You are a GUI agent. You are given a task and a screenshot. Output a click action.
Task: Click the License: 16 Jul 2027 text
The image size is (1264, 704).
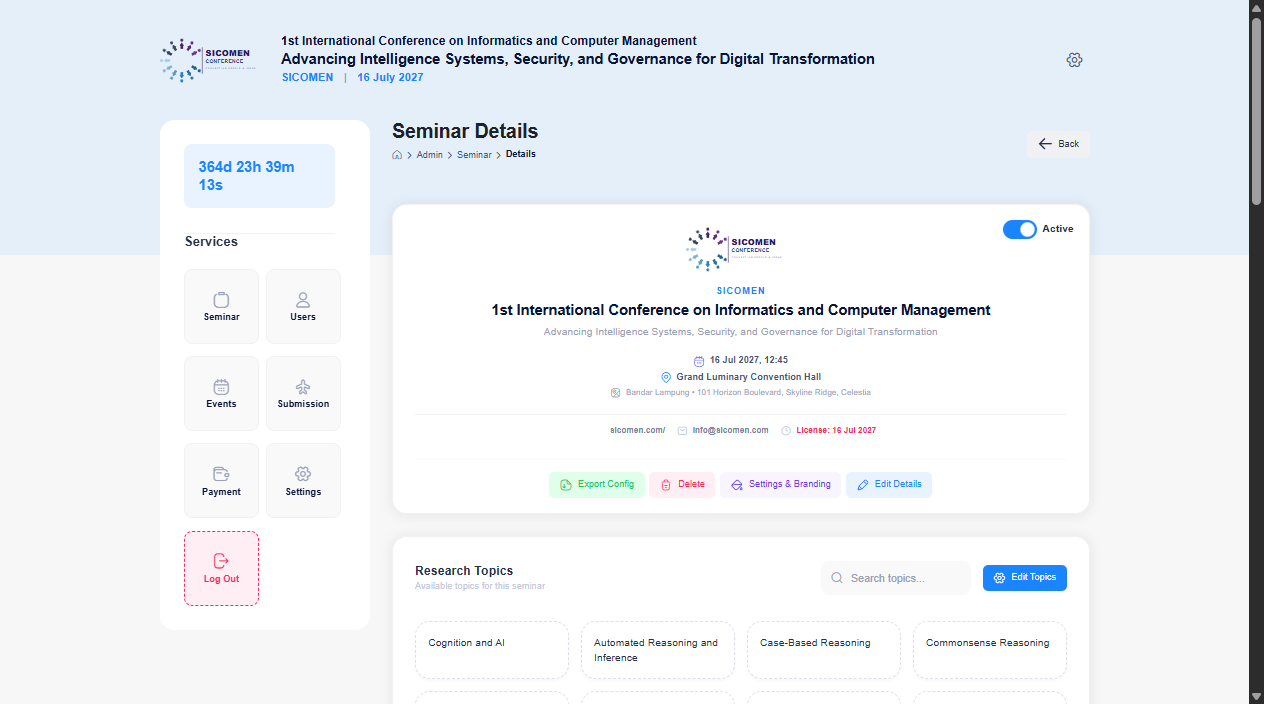836,430
